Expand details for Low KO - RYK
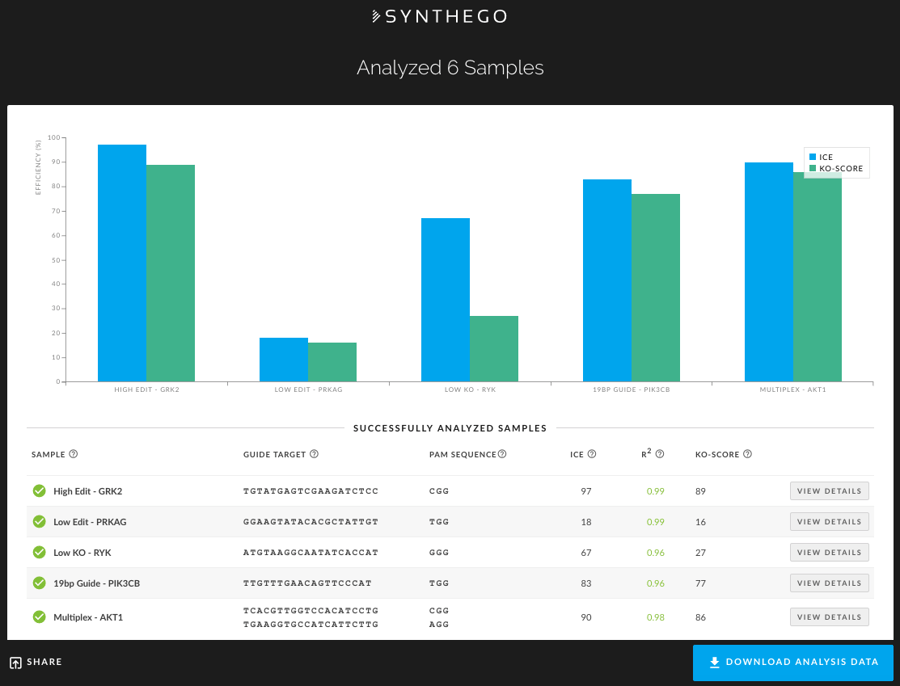The width and height of the screenshot is (900, 686). [829, 551]
